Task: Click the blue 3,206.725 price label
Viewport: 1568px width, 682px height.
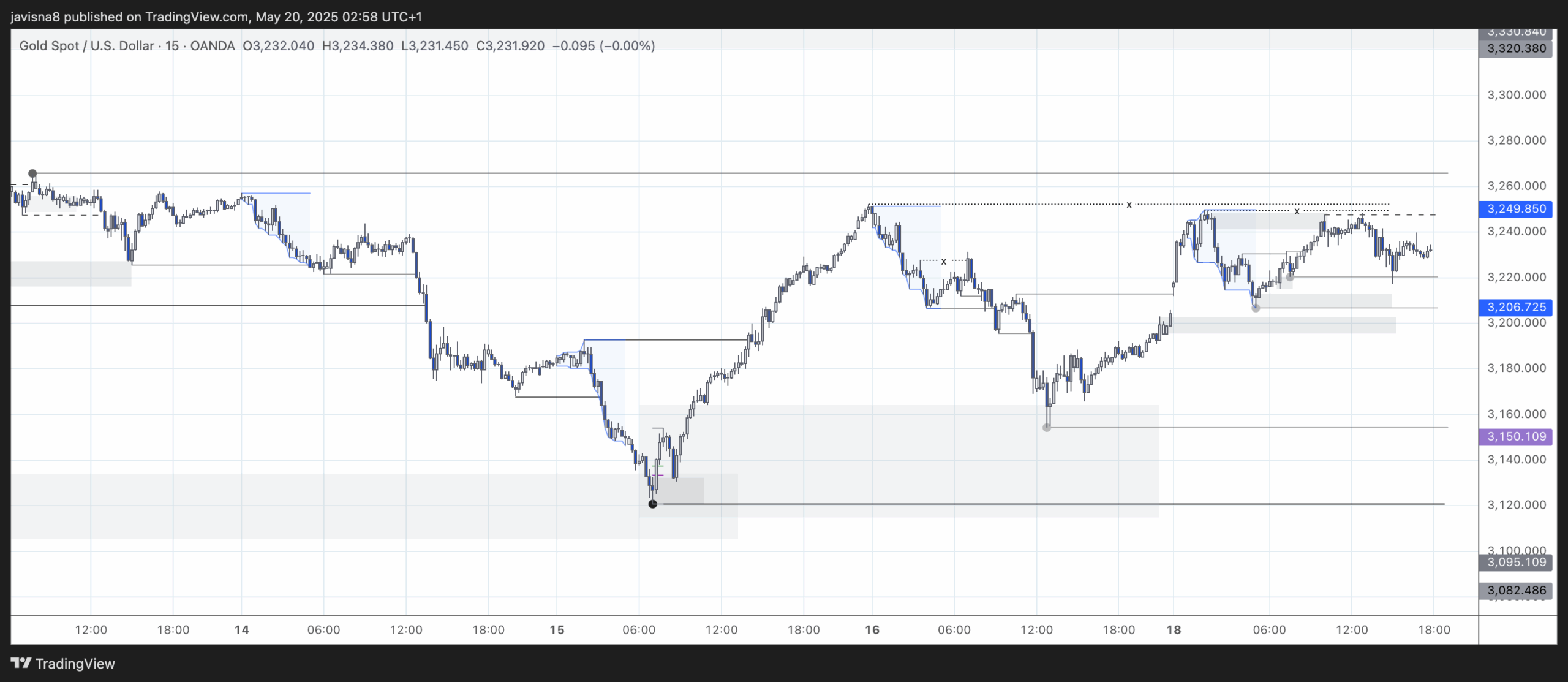Action: (x=1516, y=307)
